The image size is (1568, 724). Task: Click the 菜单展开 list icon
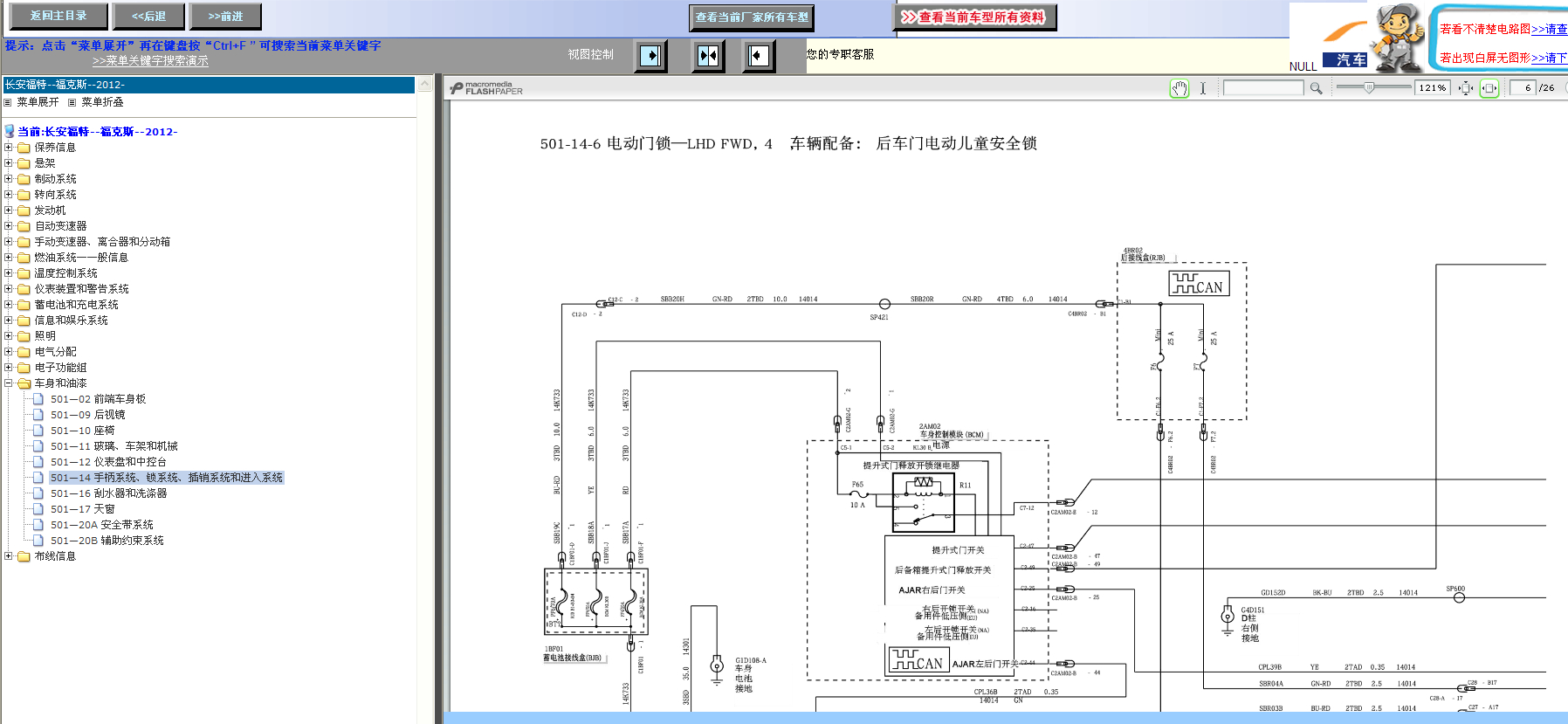point(8,102)
